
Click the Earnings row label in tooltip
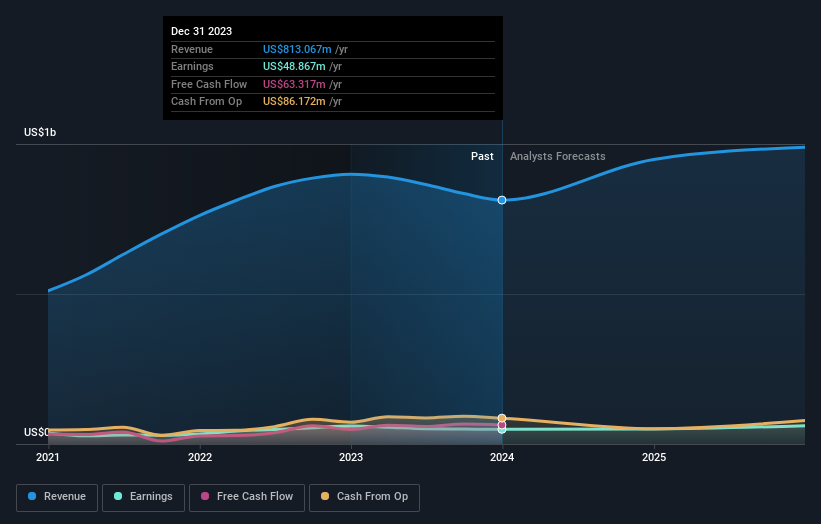[x=192, y=66]
